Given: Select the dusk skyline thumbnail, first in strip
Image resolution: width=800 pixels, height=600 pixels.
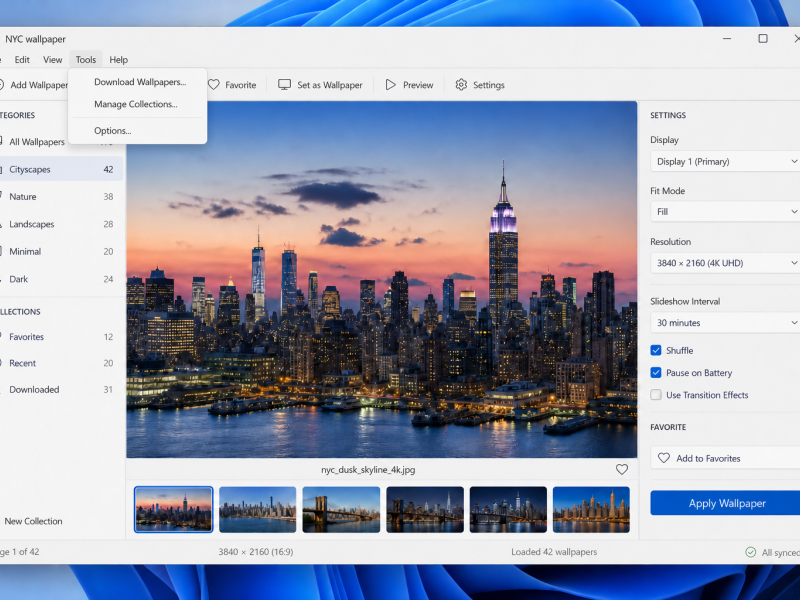Looking at the screenshot, I should tap(173, 509).
